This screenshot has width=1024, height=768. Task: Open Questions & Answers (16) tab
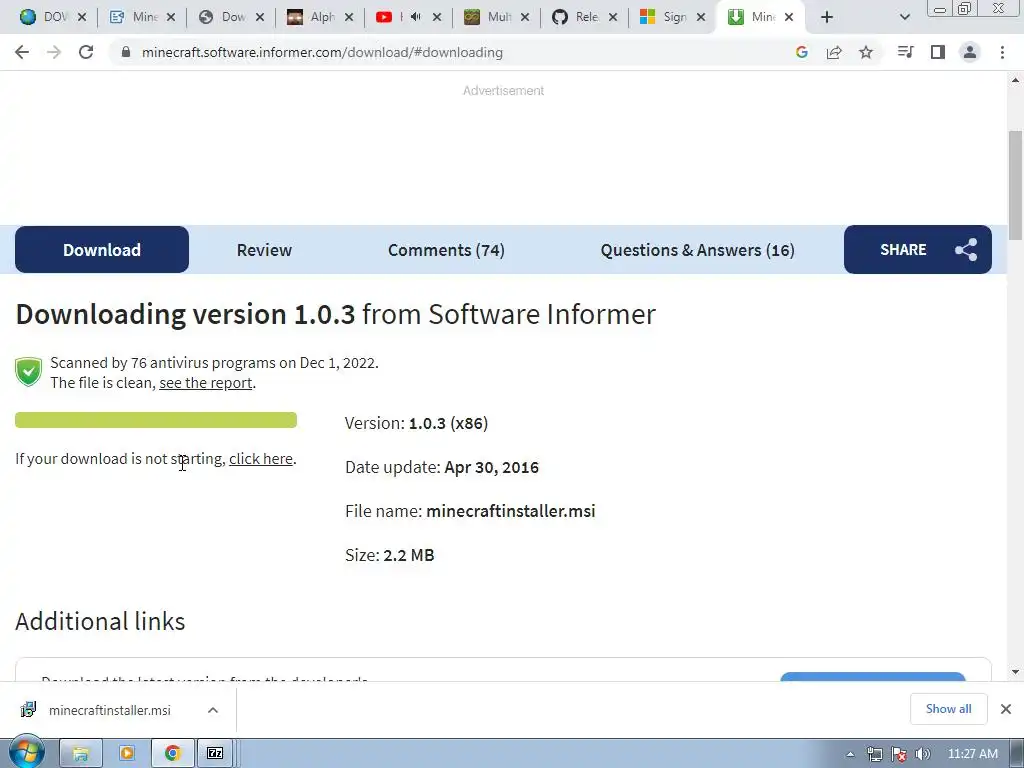697,250
